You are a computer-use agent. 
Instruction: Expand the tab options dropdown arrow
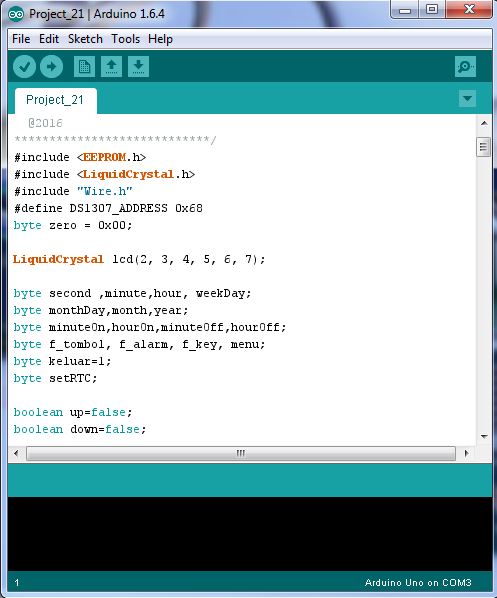pos(467,98)
